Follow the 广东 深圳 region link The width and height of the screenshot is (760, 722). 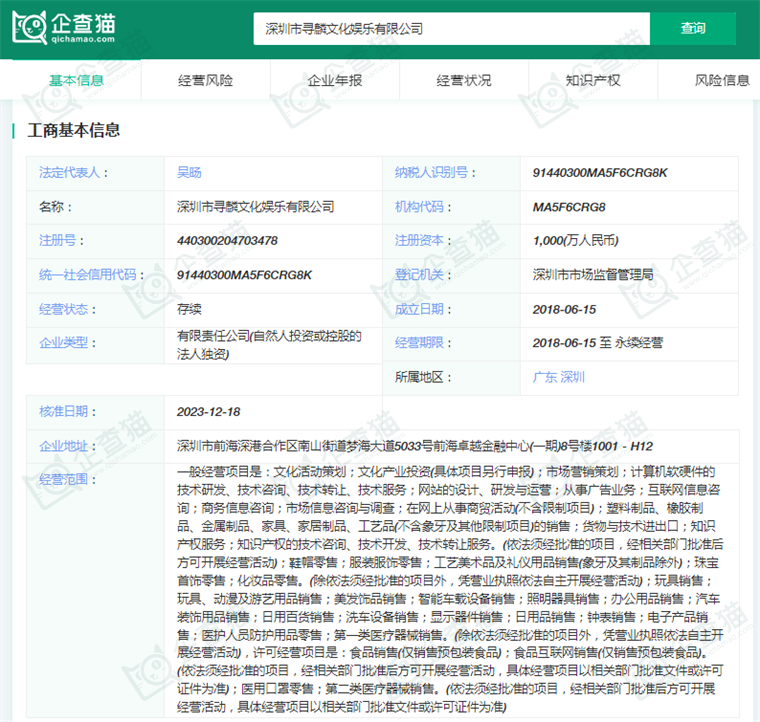[x=559, y=377]
